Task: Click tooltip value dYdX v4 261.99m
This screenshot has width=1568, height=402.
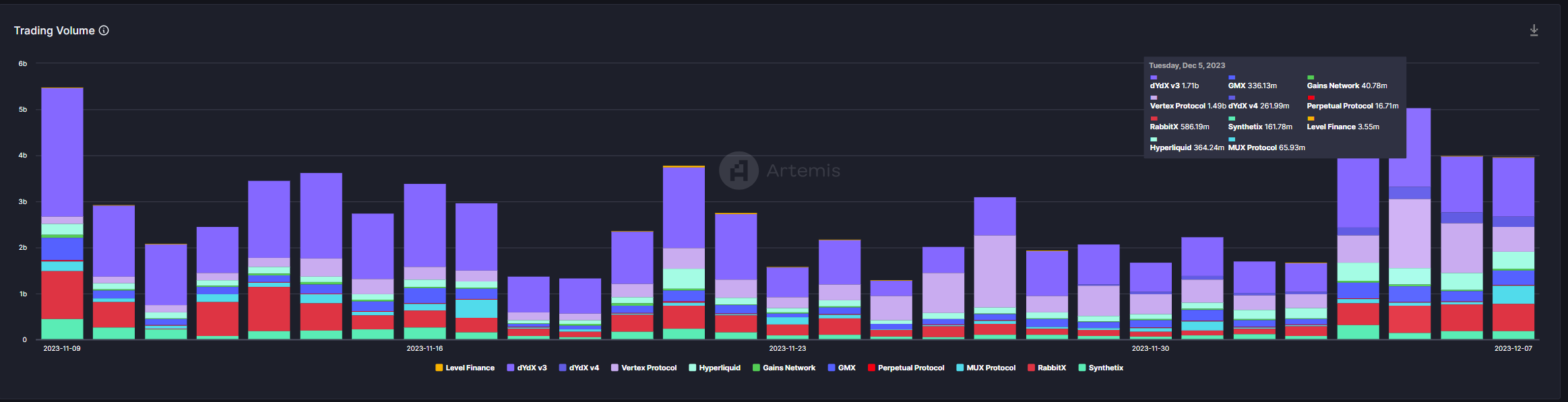Action: click(x=1259, y=106)
